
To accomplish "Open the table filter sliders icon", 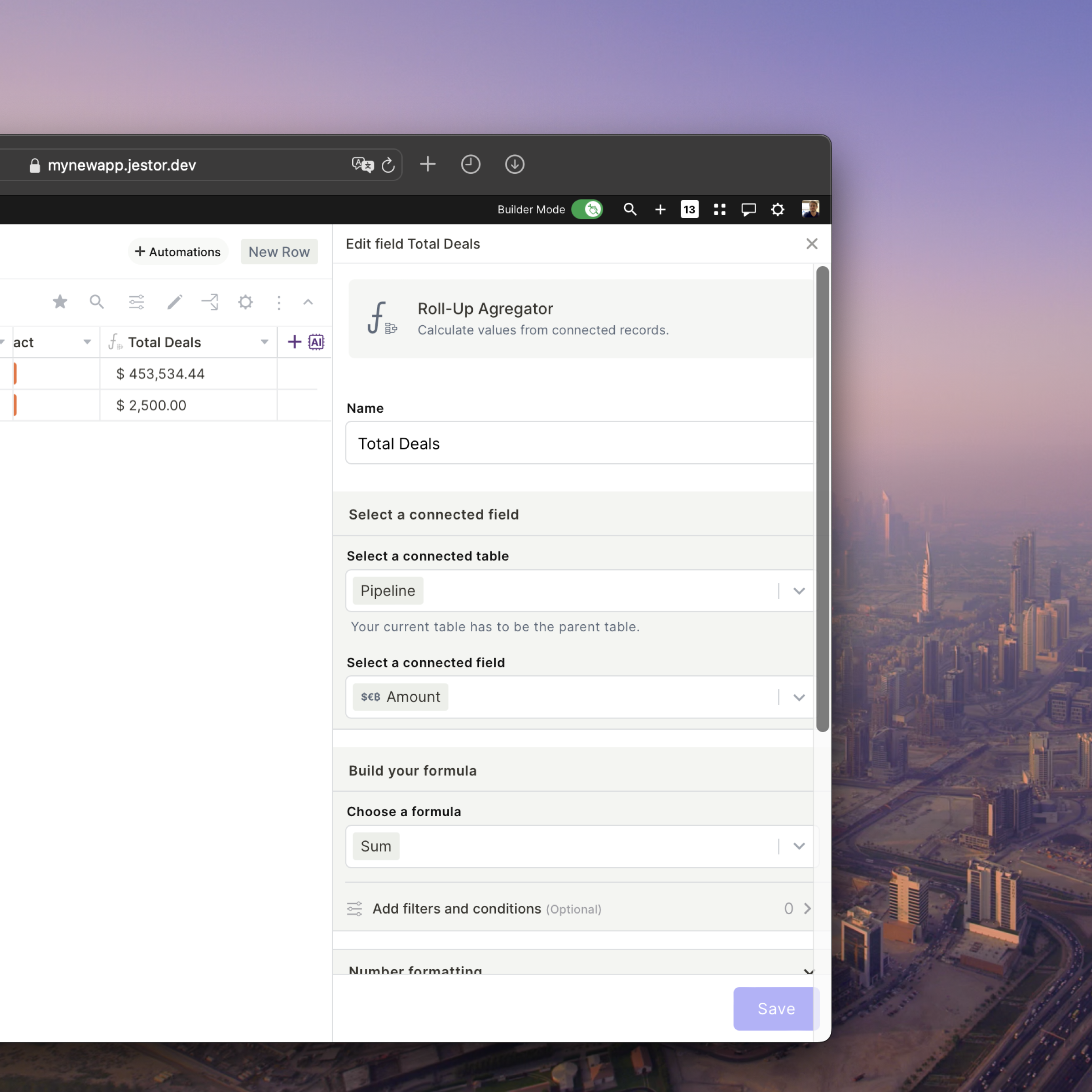I will coord(136,302).
